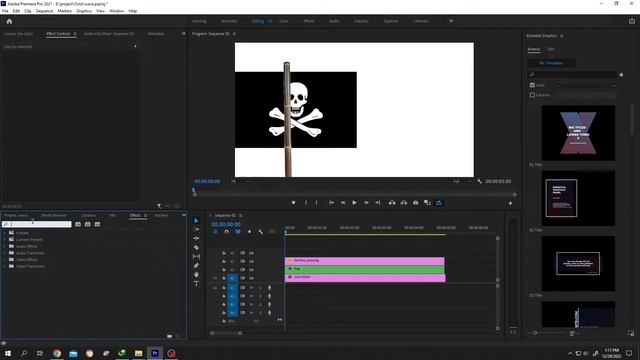Open the workspace overflow menu
Viewport: 640px width, 360px height.
pos(451,21)
